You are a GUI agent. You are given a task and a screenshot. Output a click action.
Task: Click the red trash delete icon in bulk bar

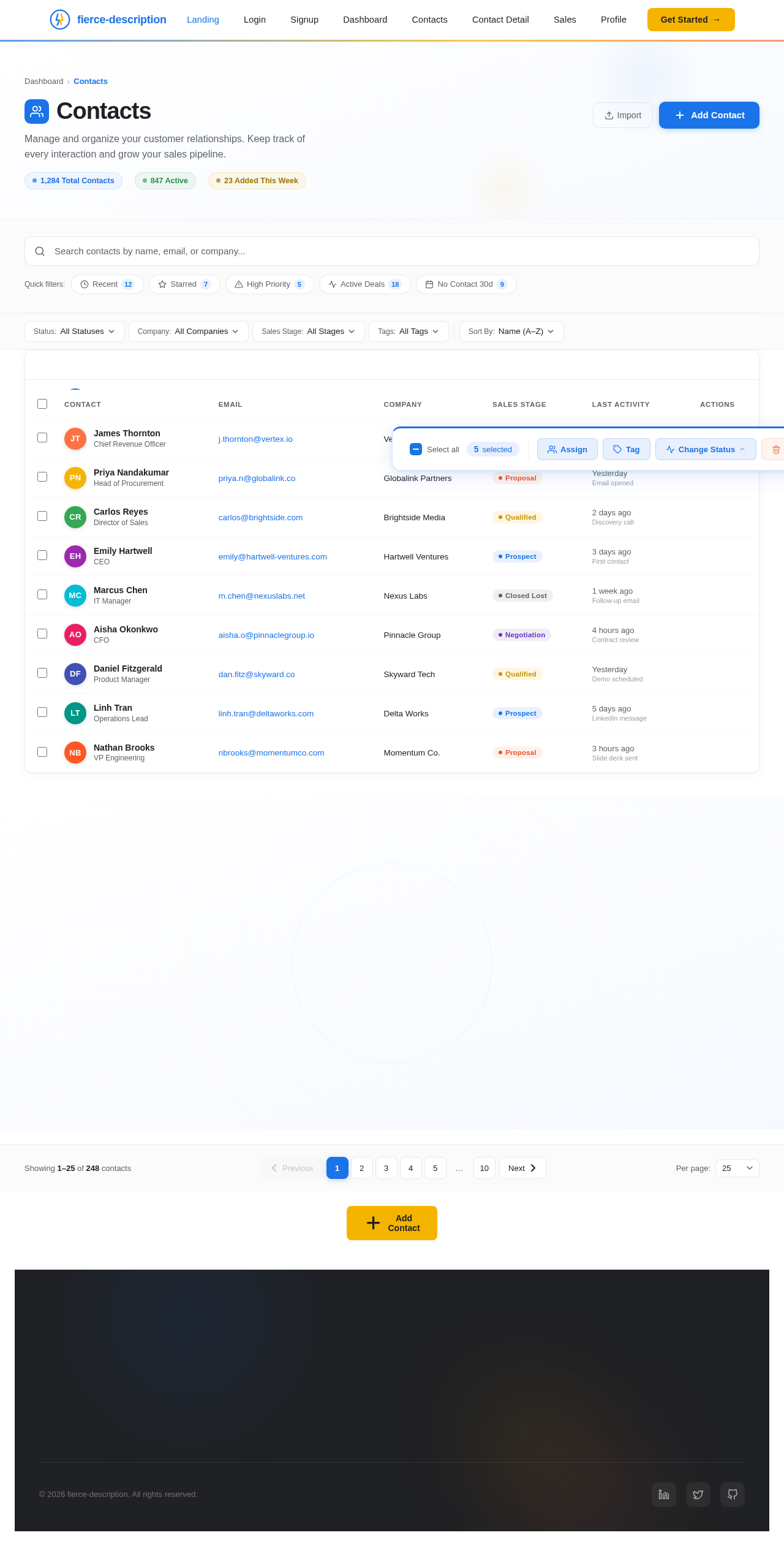775,449
